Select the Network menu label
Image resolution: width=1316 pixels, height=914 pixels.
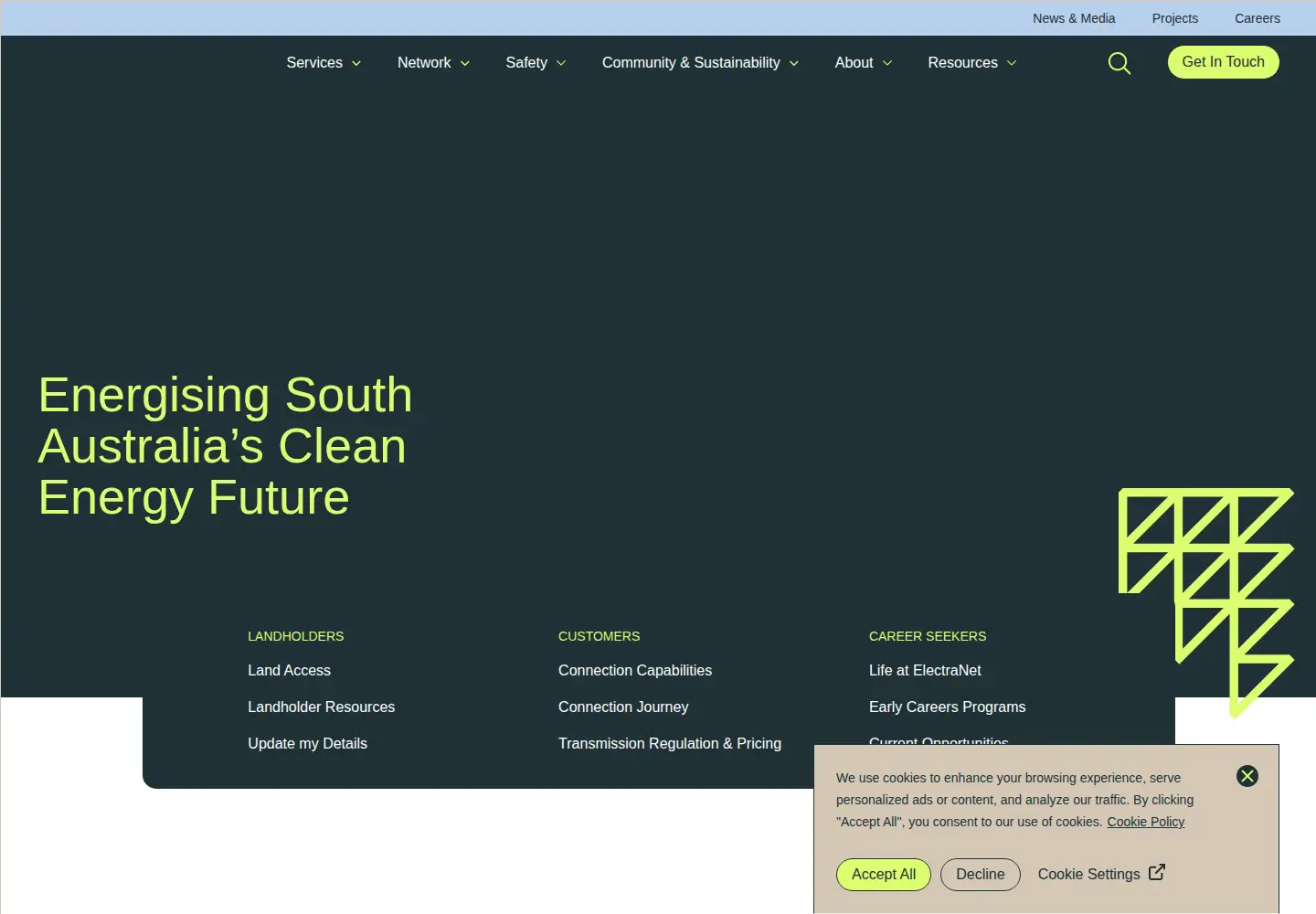click(x=424, y=62)
